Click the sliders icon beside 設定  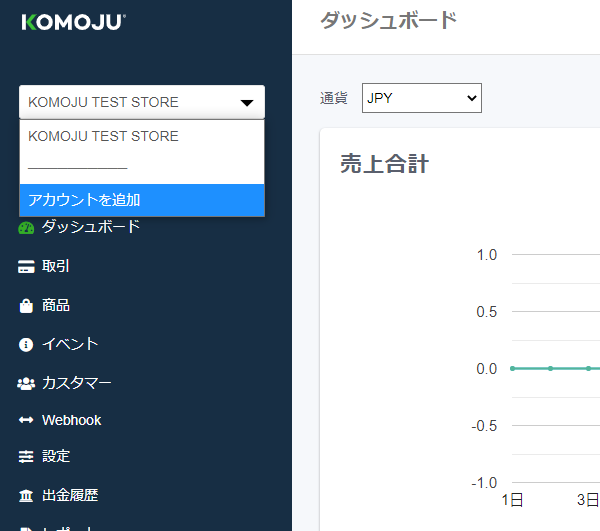pyautogui.click(x=26, y=456)
